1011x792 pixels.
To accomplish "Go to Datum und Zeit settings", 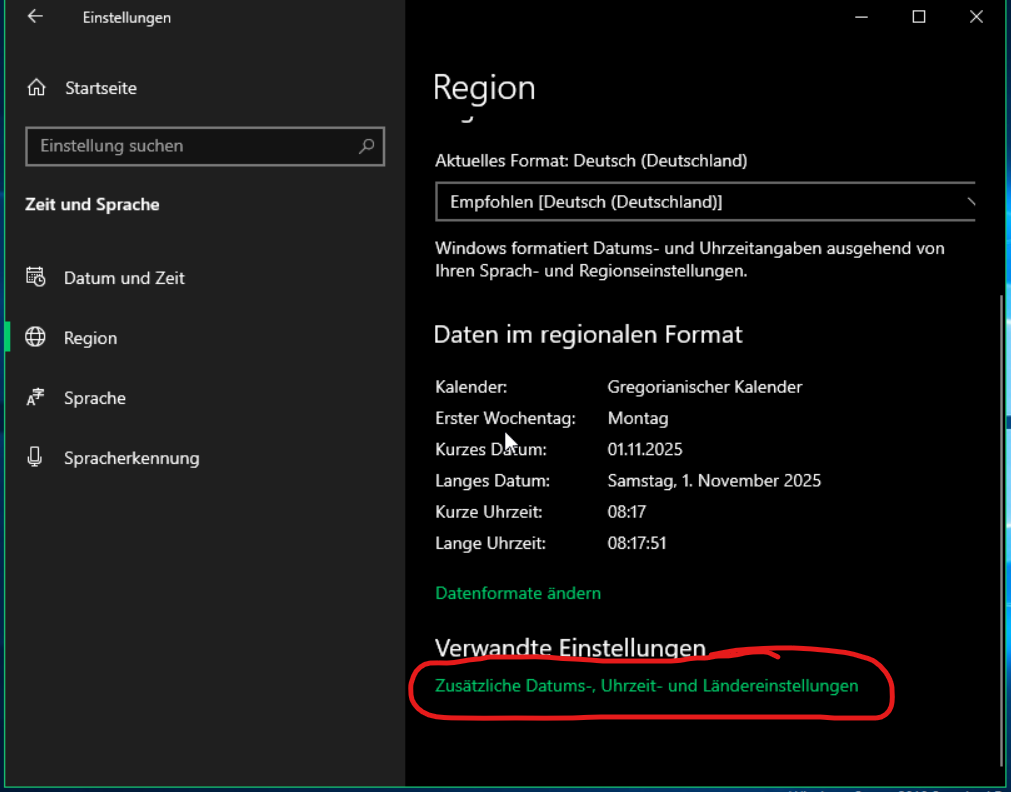I will [124, 278].
